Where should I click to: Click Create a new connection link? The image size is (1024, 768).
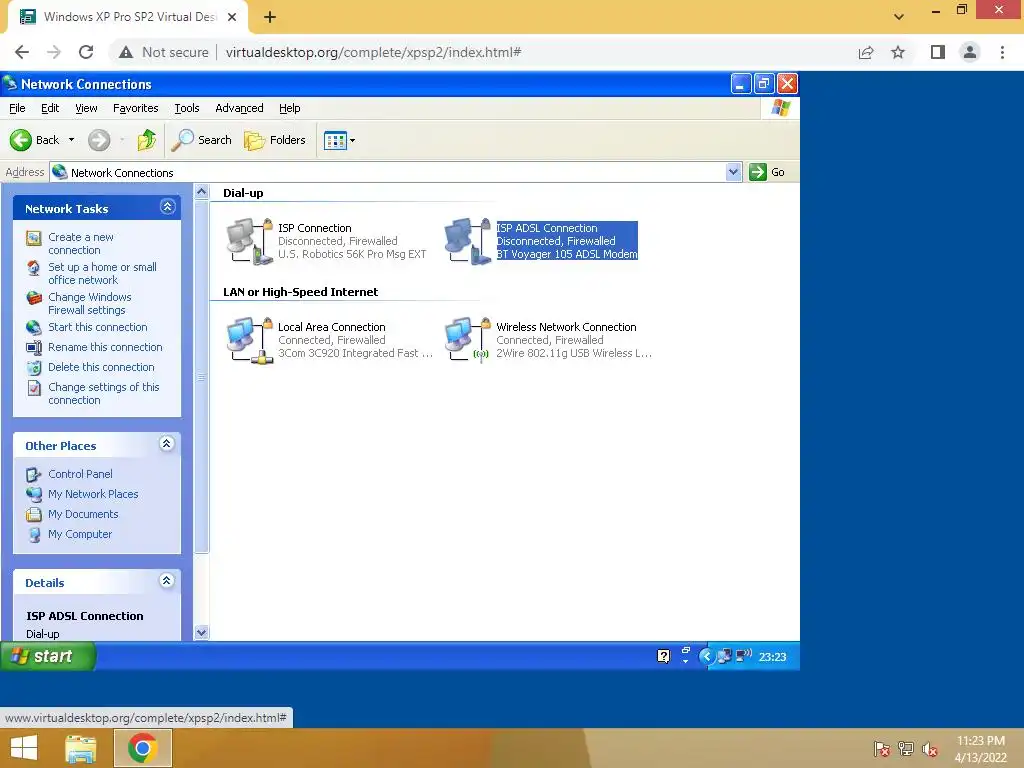coord(81,244)
